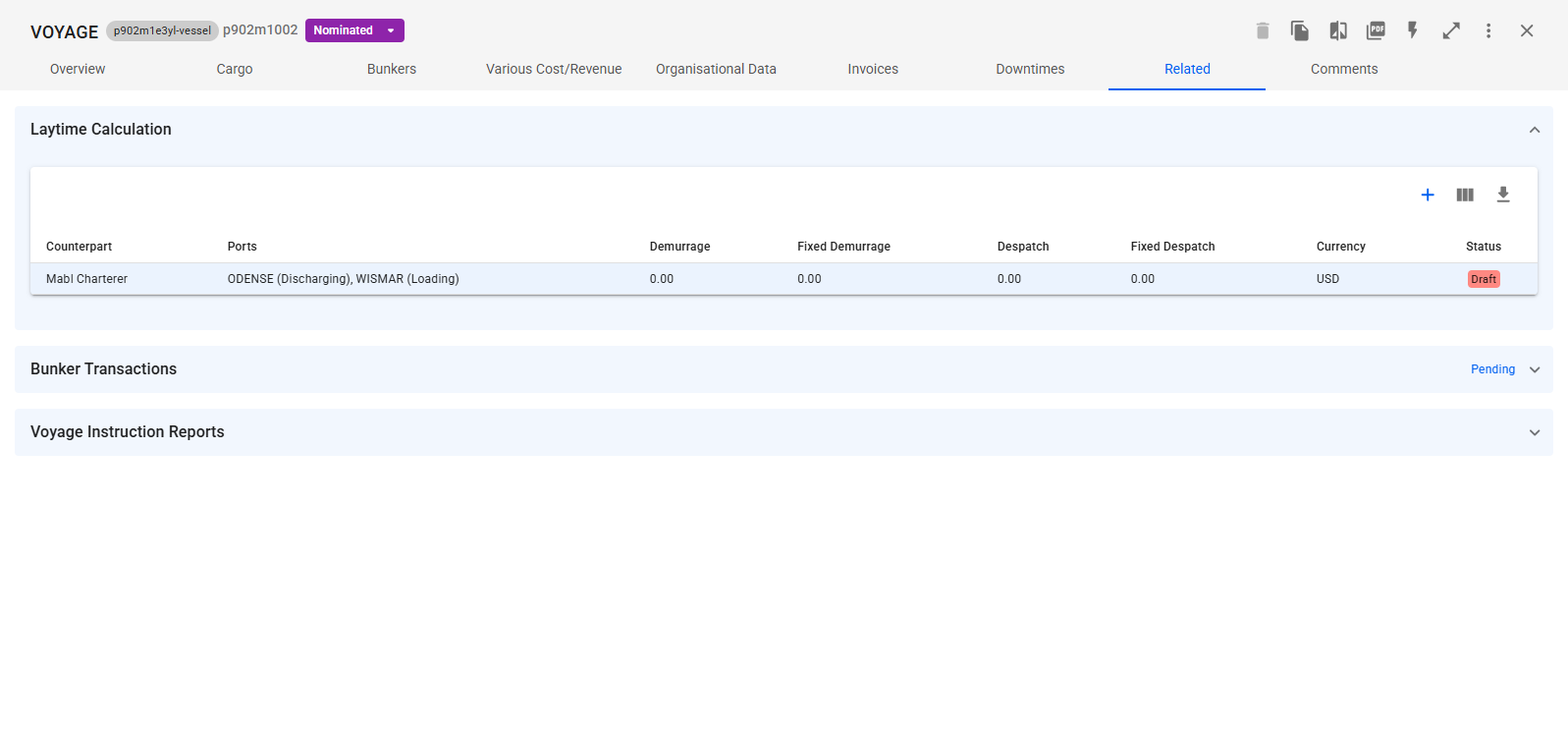Click the p902m1e3yl-vessel chip
The width and height of the screenshot is (1568, 730).
(x=162, y=30)
